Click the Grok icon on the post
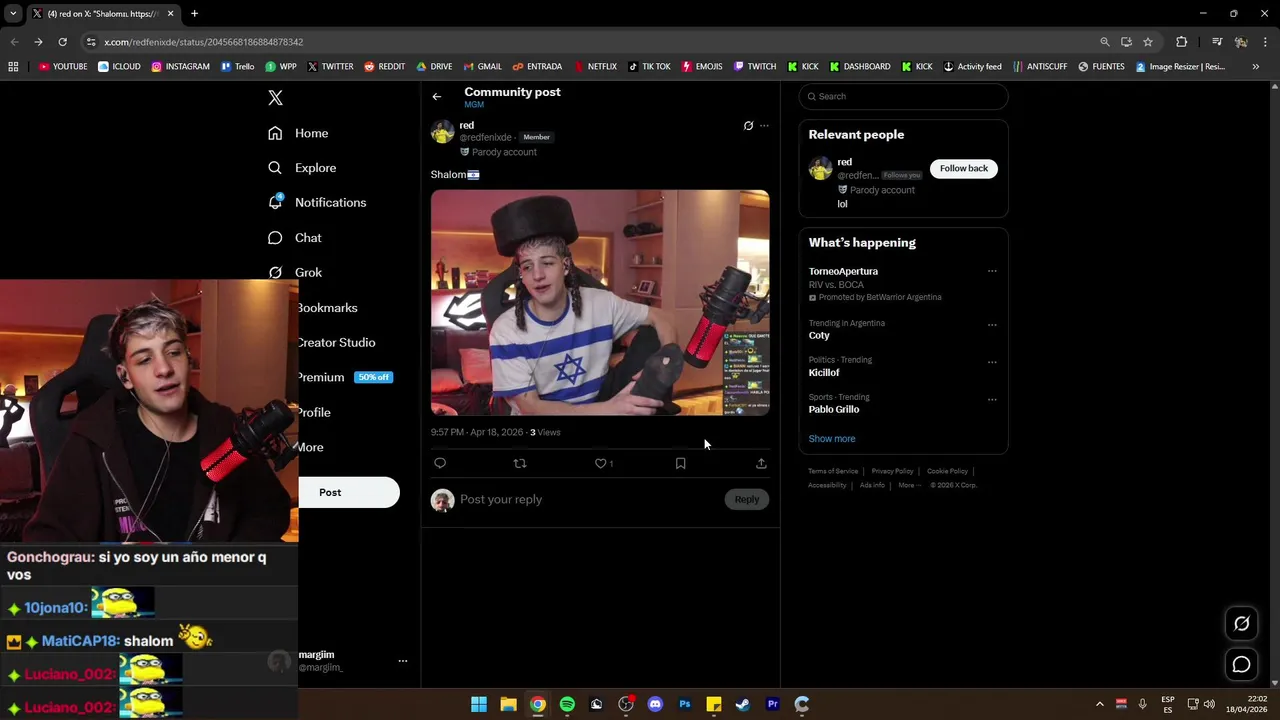This screenshot has height=720, width=1280. 748,126
